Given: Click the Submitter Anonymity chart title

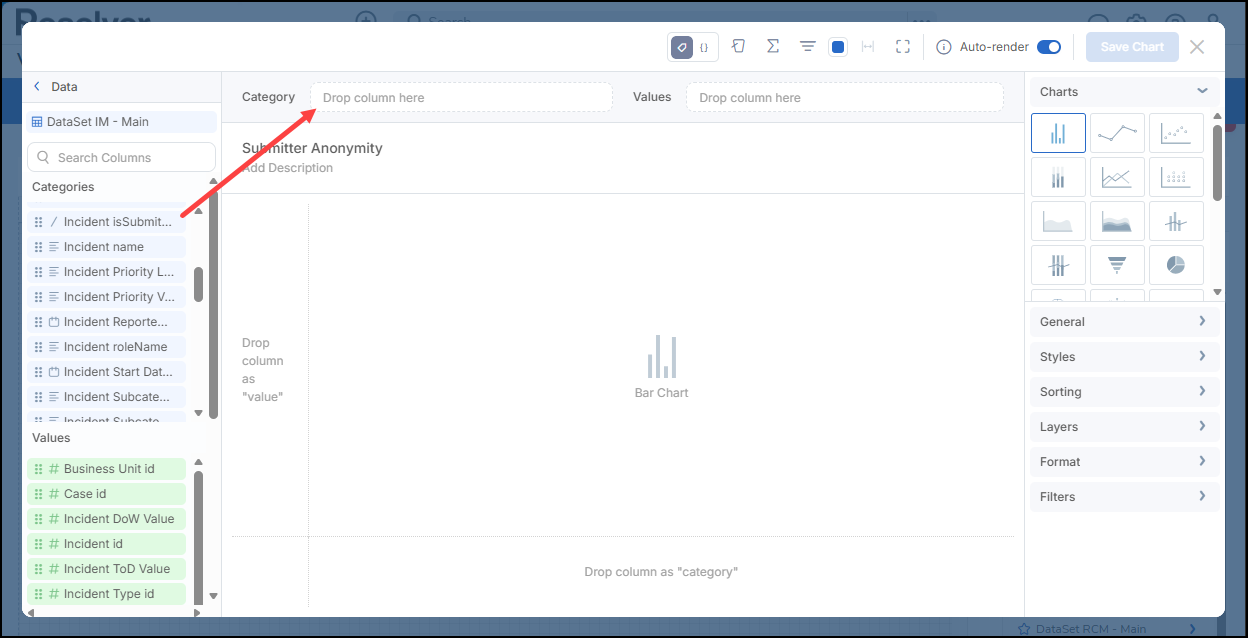Looking at the screenshot, I should (x=312, y=148).
